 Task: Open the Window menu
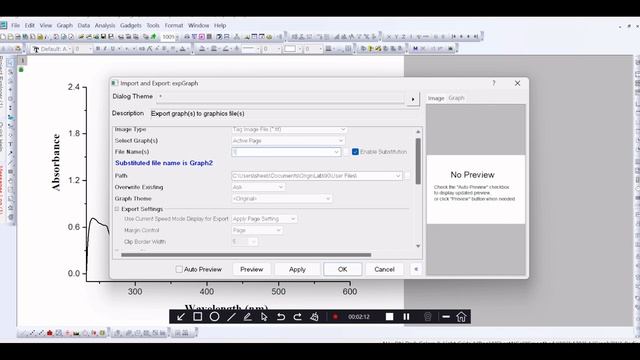point(198,25)
